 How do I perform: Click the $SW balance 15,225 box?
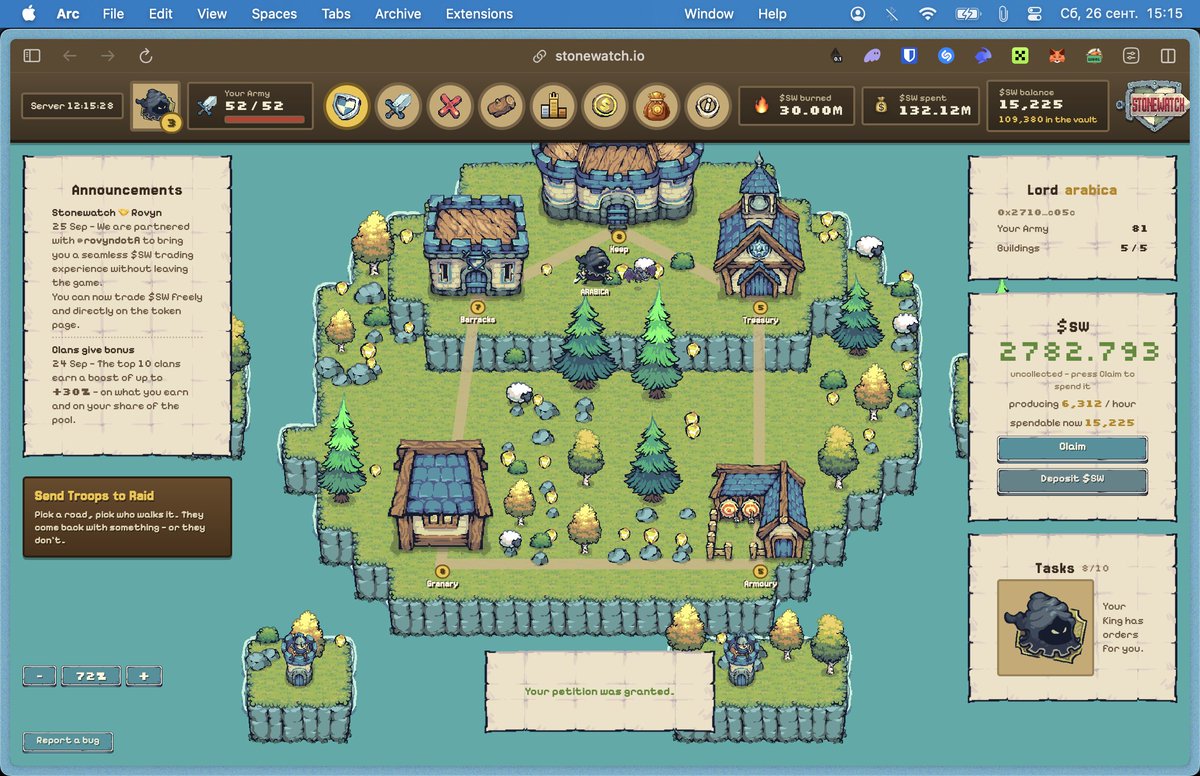tap(1048, 105)
